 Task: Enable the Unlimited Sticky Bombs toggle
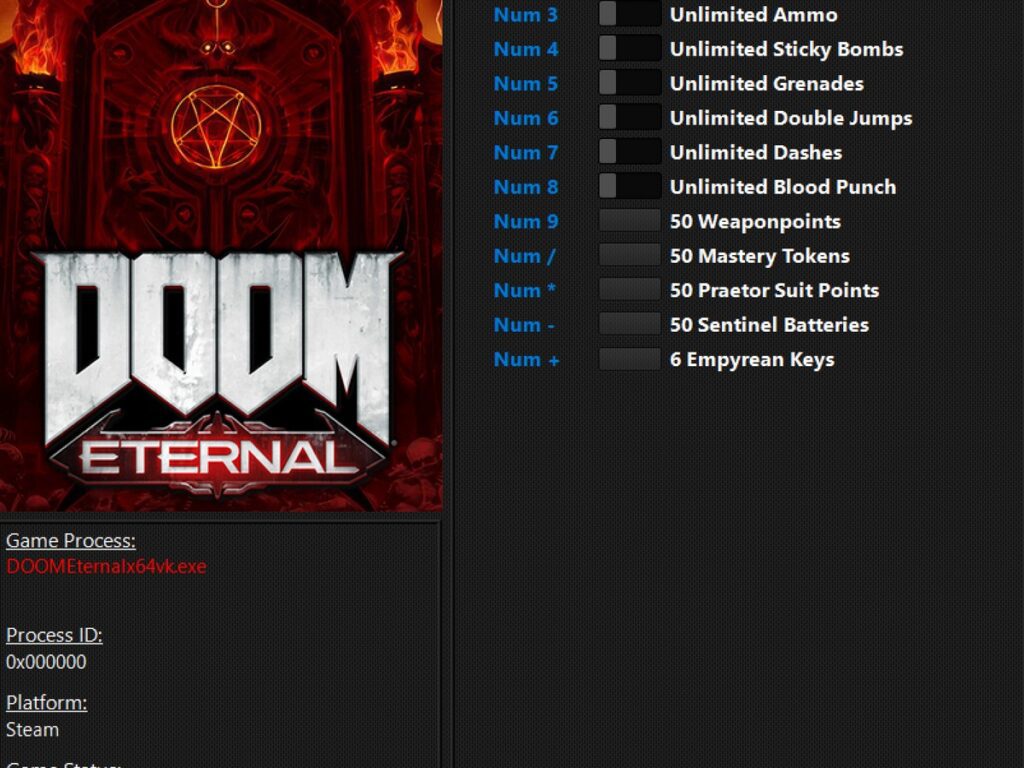click(630, 49)
